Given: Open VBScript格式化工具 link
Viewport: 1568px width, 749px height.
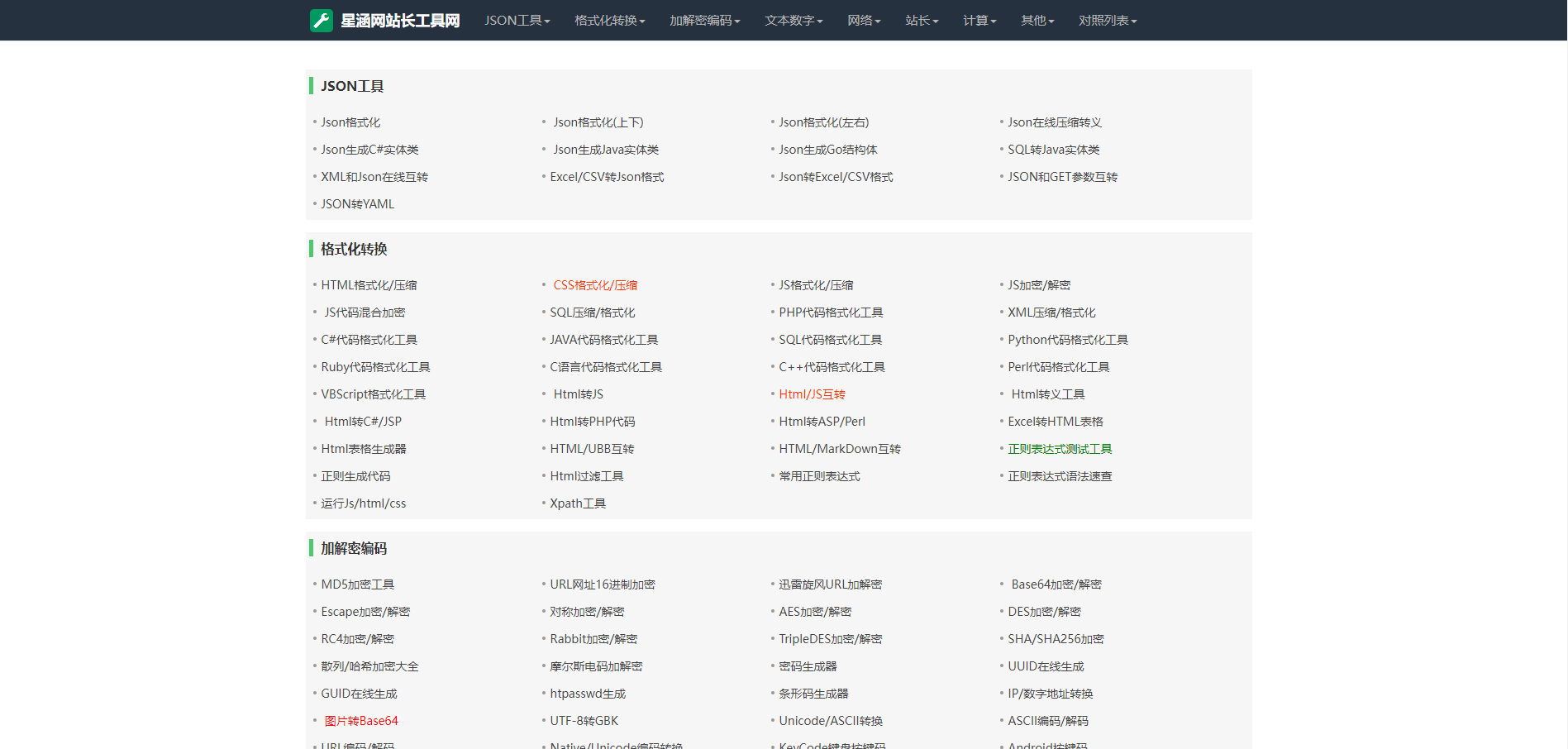Looking at the screenshot, I should pos(373,394).
